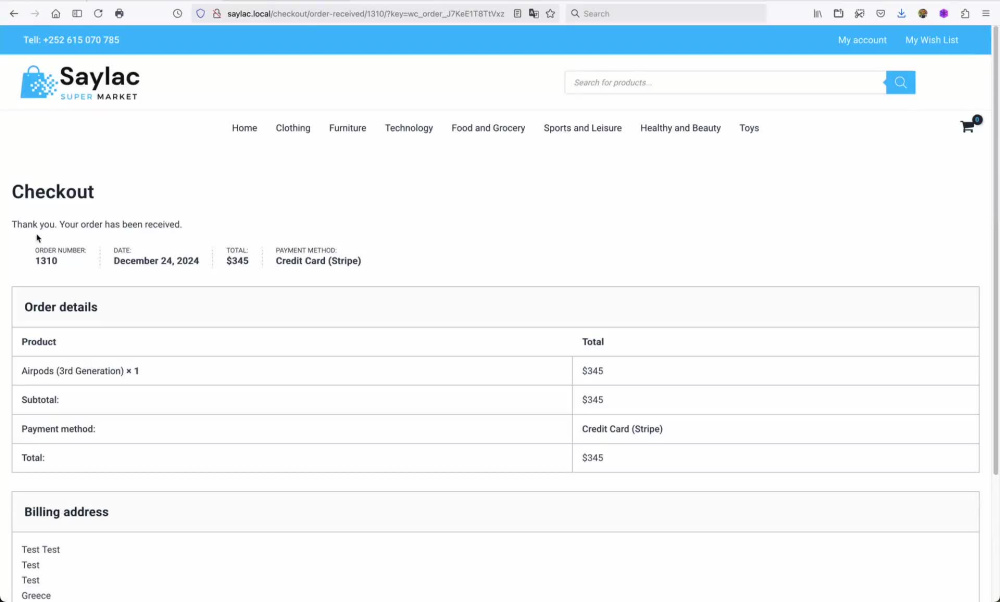Click order number 1310
This screenshot has width=1000, height=602.
point(46,261)
